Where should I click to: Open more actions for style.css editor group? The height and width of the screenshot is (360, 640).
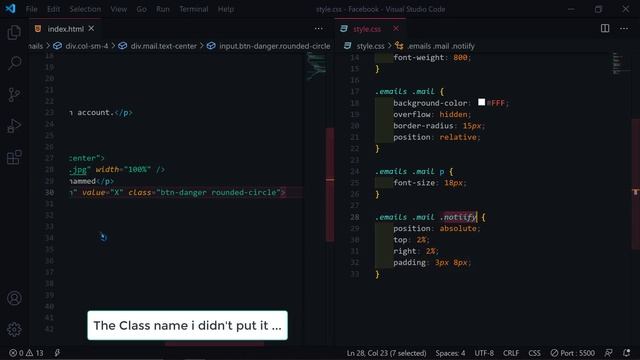[624, 28]
